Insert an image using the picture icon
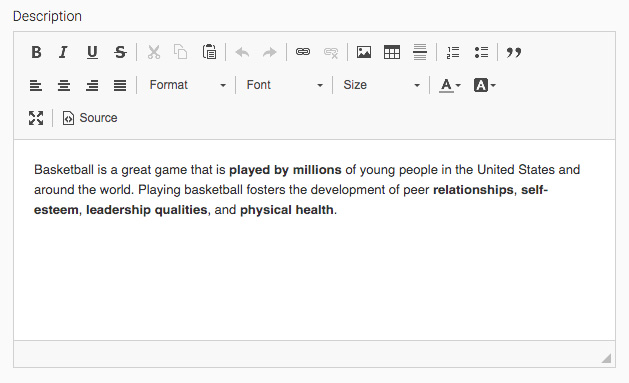Image resolution: width=629 pixels, height=383 pixels. tap(364, 52)
